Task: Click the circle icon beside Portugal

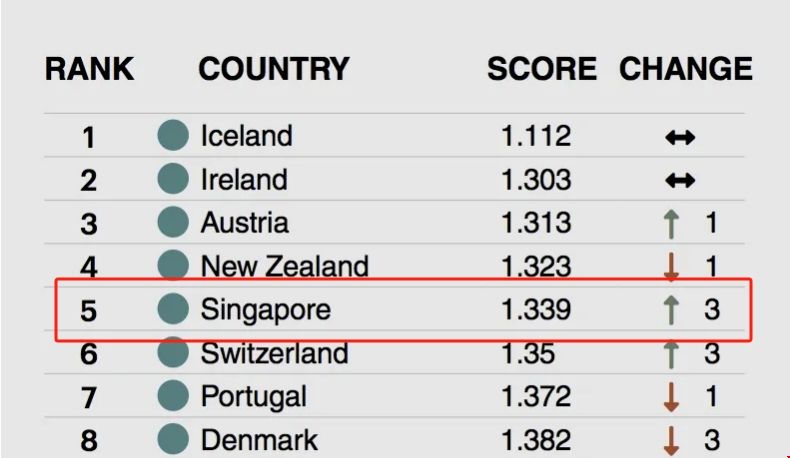Action: 173,396
